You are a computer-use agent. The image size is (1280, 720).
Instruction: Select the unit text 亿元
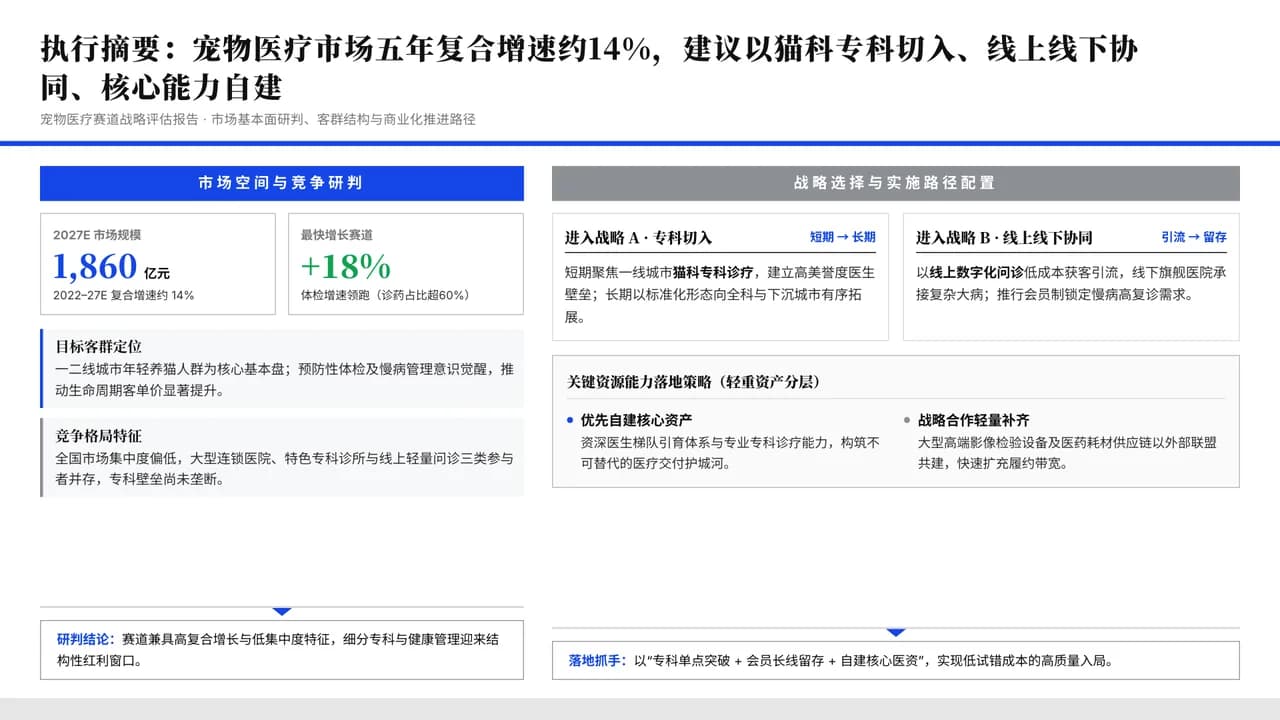click(157, 273)
